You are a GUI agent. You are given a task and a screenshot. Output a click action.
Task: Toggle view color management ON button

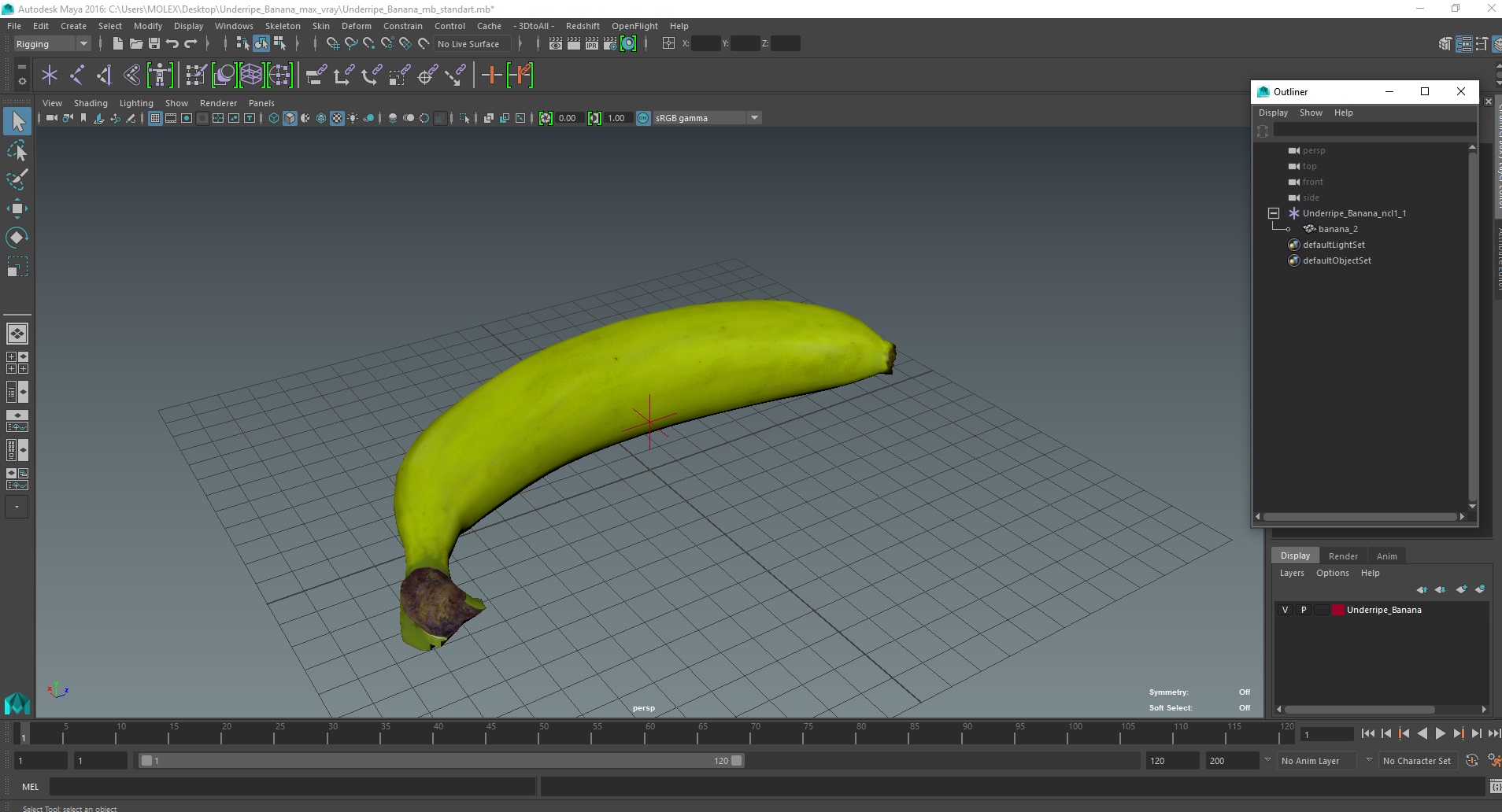click(x=643, y=118)
